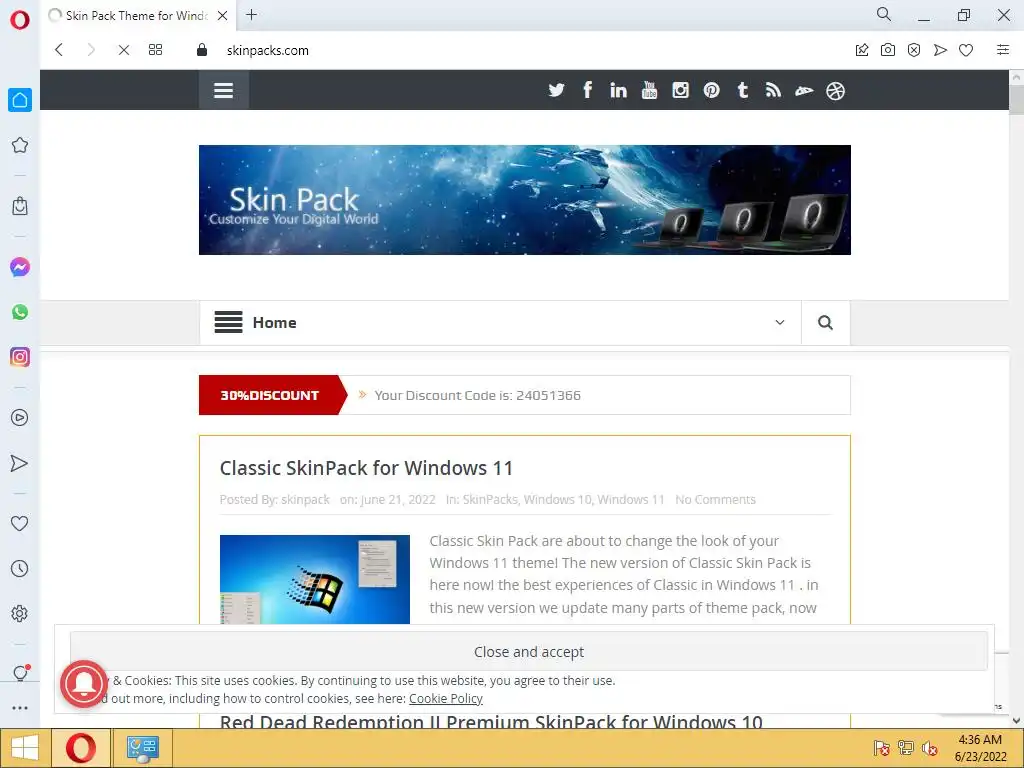Save page to bookmarks heart

966,50
